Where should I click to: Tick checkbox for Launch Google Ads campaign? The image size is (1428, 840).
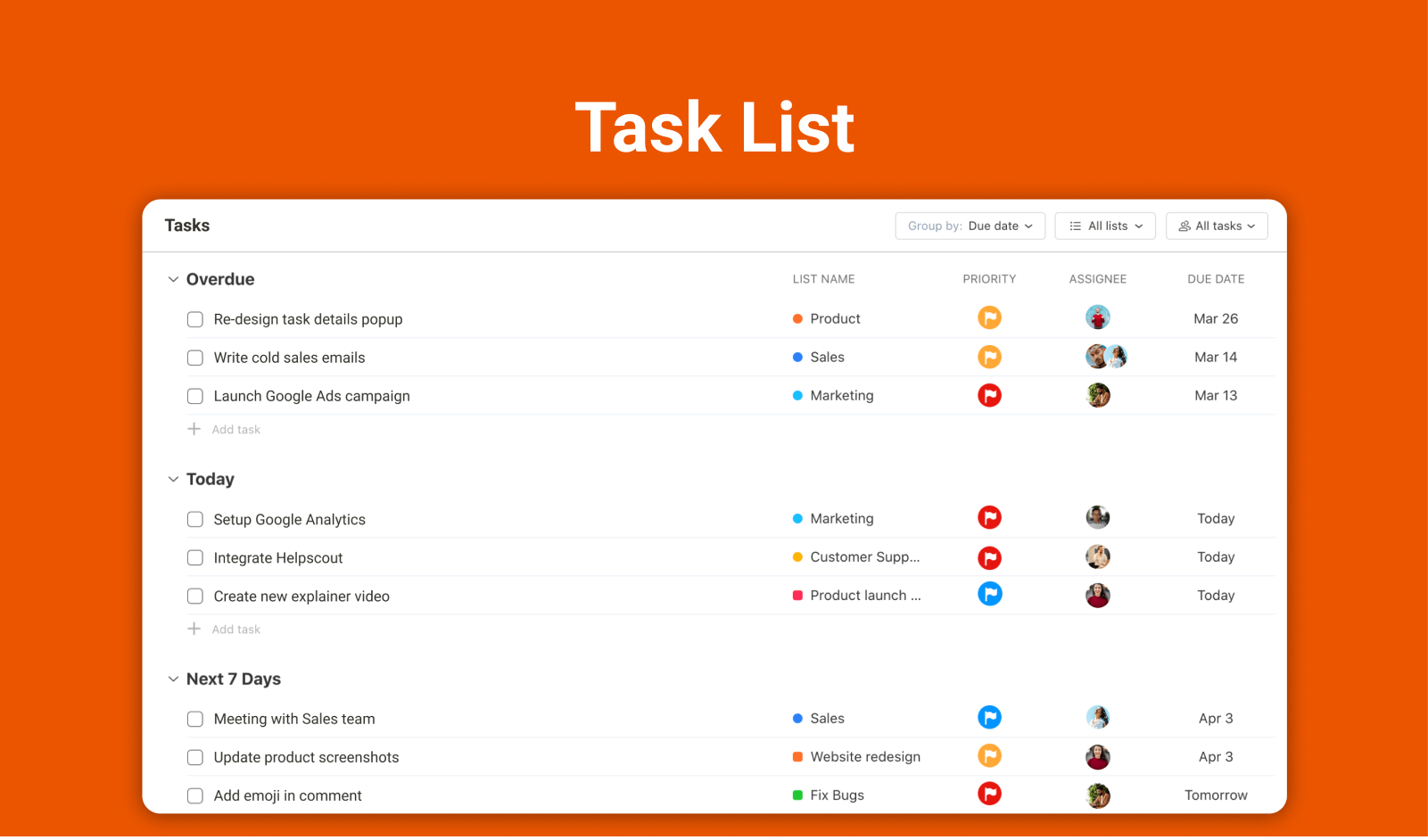[x=195, y=396]
